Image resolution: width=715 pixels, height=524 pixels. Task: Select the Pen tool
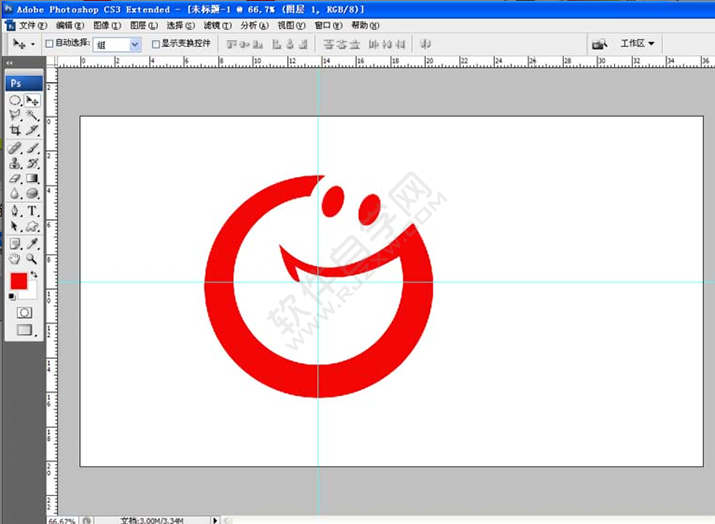click(x=15, y=211)
